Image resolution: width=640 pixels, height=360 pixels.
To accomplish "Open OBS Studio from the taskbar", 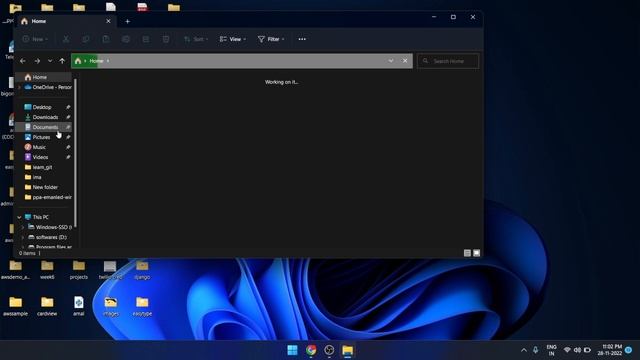I will point(329,350).
